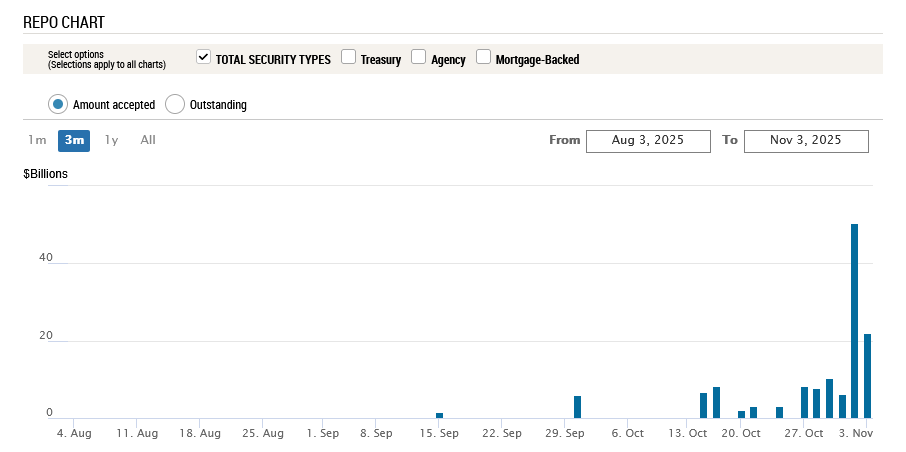Uncheck the TOTAL SECURITY TYPES checkbox
Viewport: 906px width, 452px height.
(204, 58)
